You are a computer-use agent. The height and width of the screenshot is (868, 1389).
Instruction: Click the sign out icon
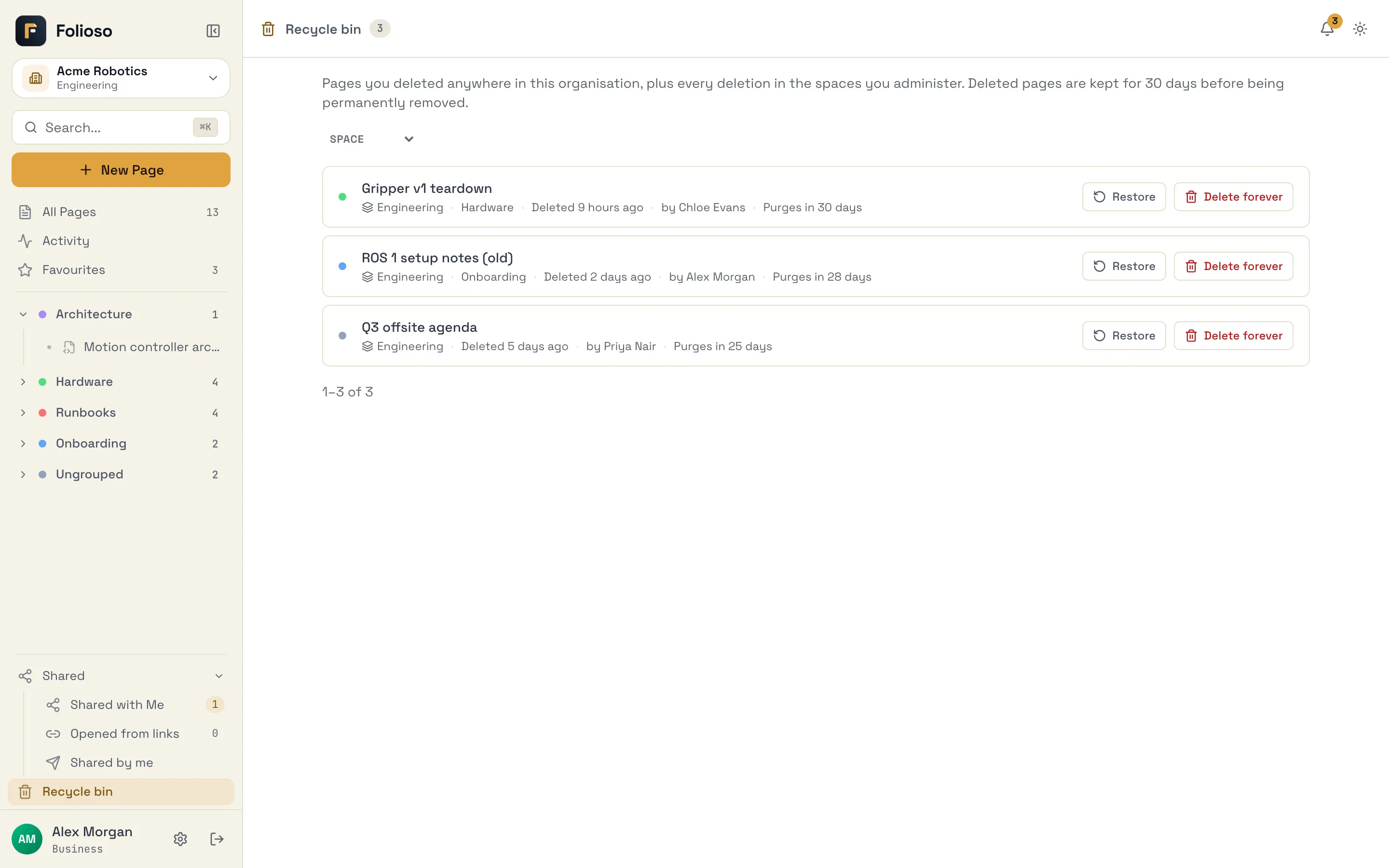click(x=217, y=839)
